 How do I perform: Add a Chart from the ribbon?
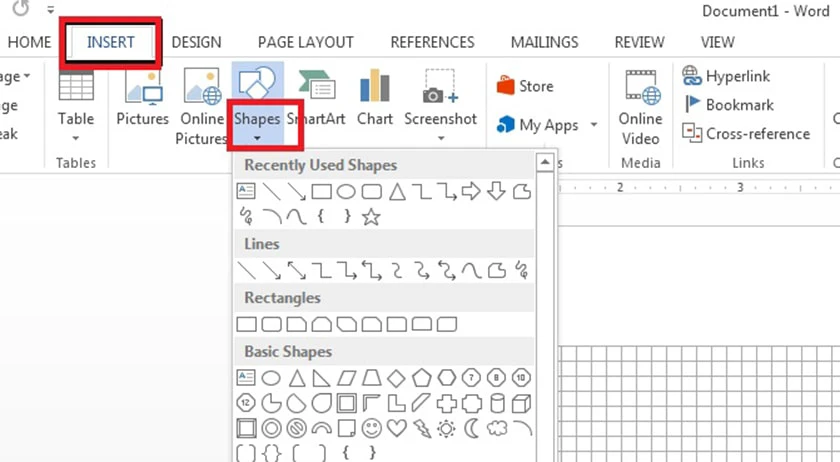pyautogui.click(x=374, y=98)
